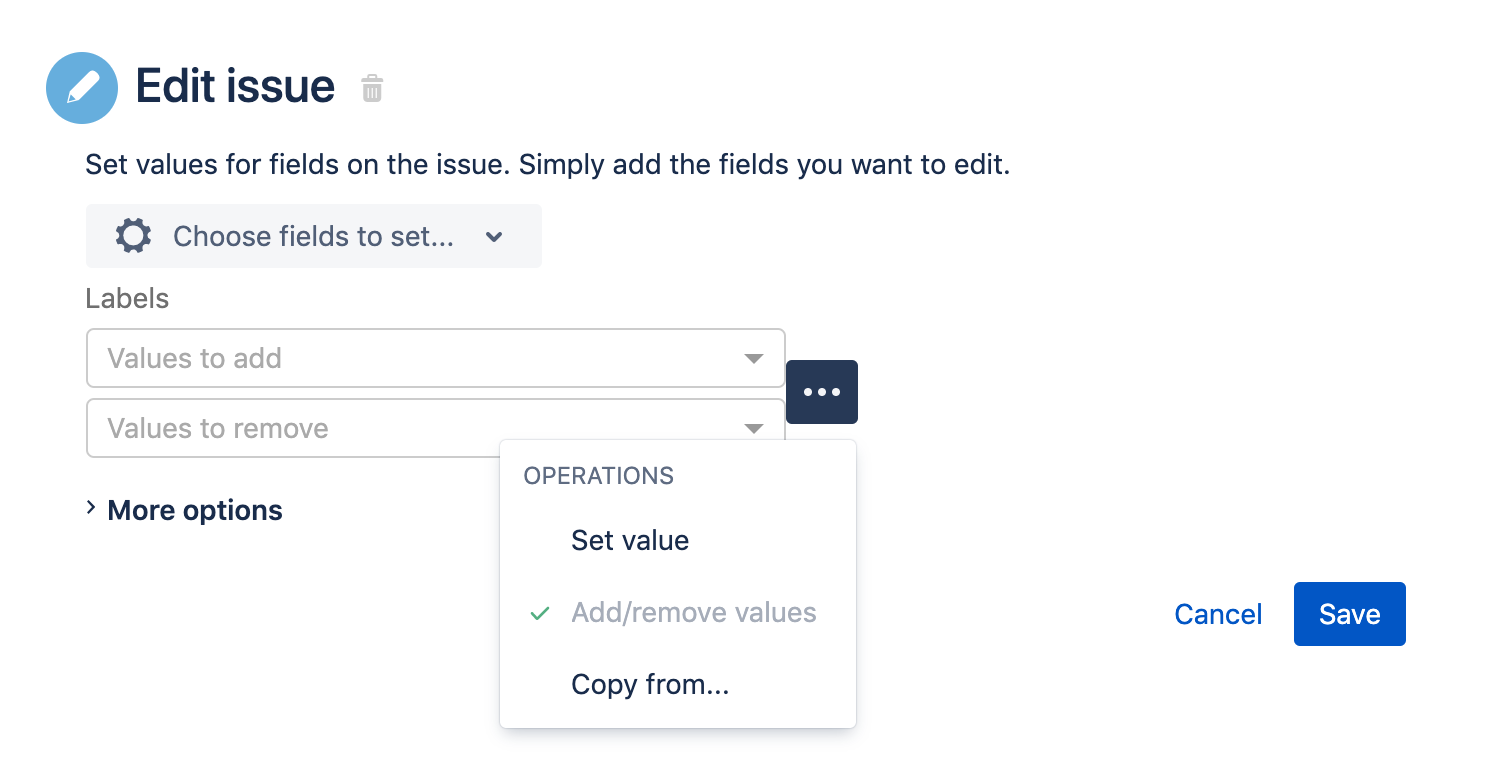Choose Add/remove values in the menu
Screen dimensions: 1496x784
coord(694,613)
